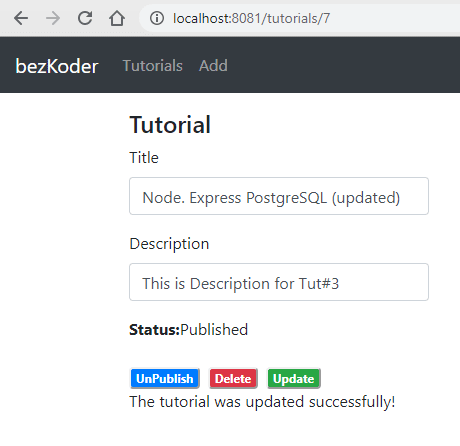
Task: Go to the Tutorials nav item
Action: point(153,66)
